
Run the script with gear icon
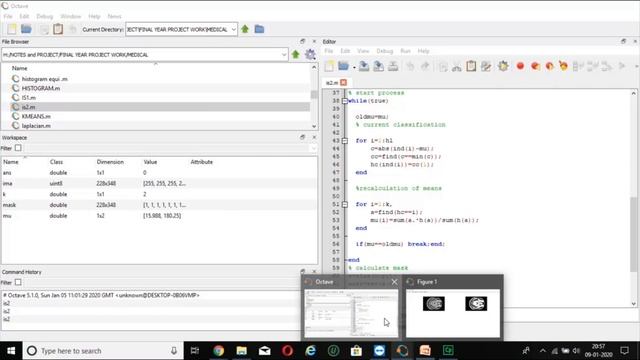(503, 66)
